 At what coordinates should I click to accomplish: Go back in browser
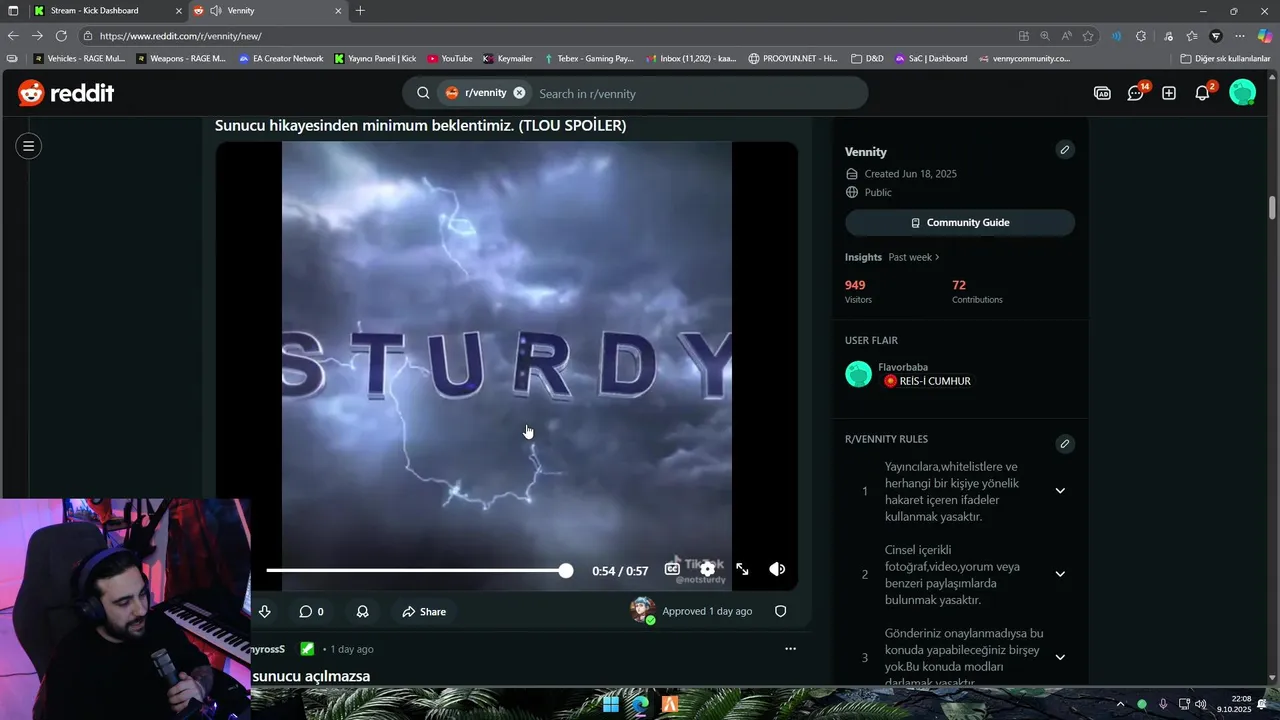coord(13,36)
